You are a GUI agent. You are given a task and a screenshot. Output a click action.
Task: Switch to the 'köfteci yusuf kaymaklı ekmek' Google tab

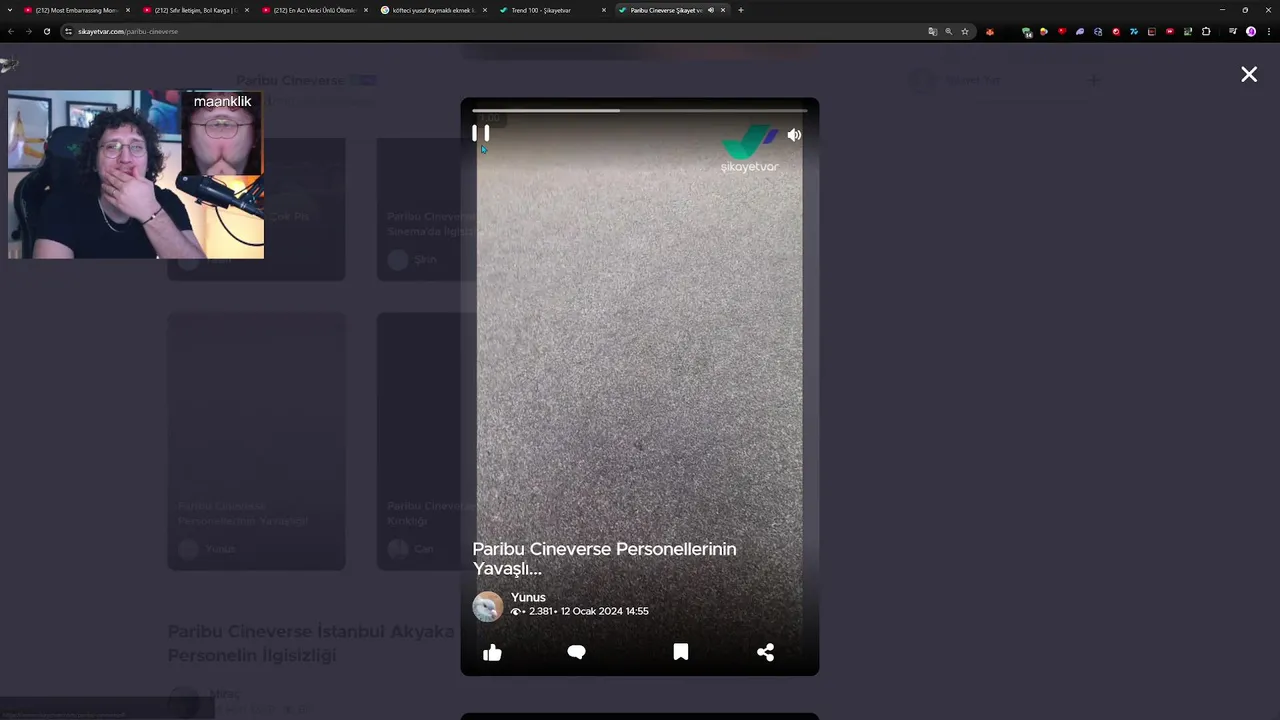pos(433,10)
